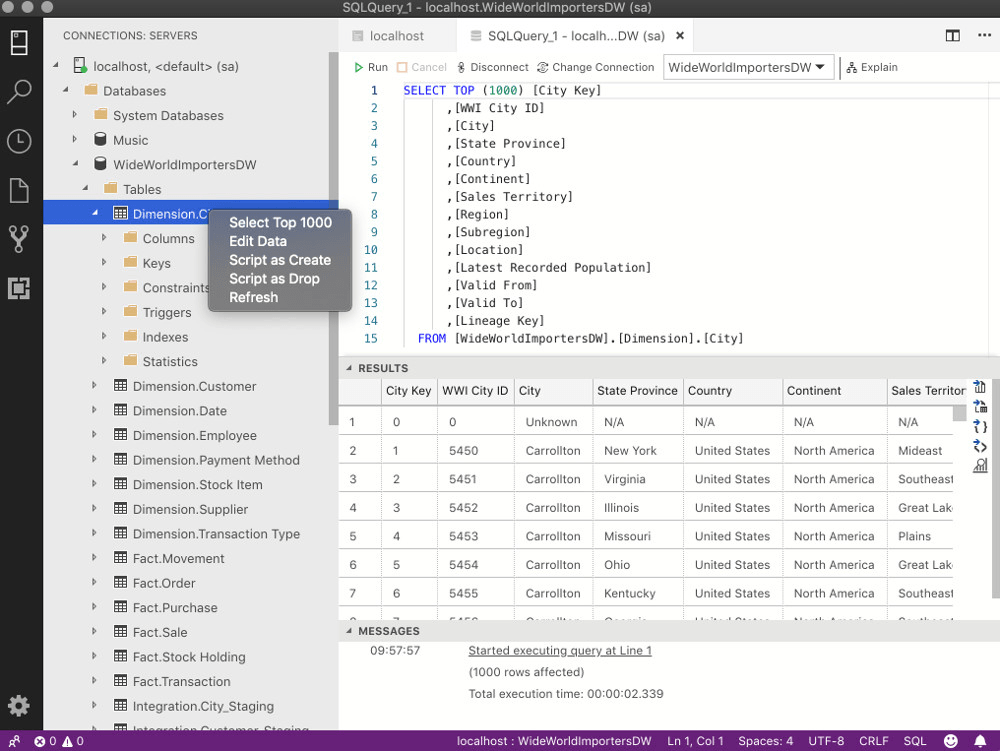1000x751 pixels.
Task: Open the Manage settings gear
Action: (x=19, y=704)
